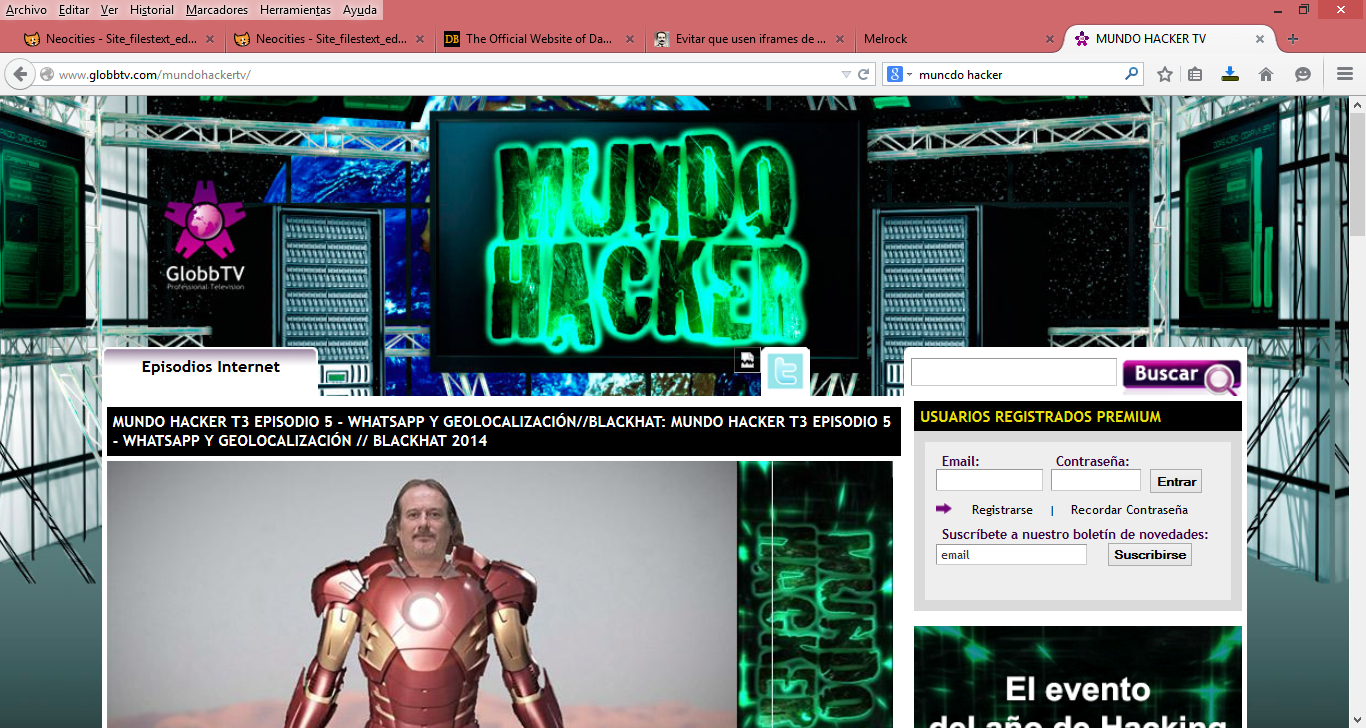Viewport: 1366px width, 728px height.
Task: Click the Suscribirse button
Action: point(1150,554)
